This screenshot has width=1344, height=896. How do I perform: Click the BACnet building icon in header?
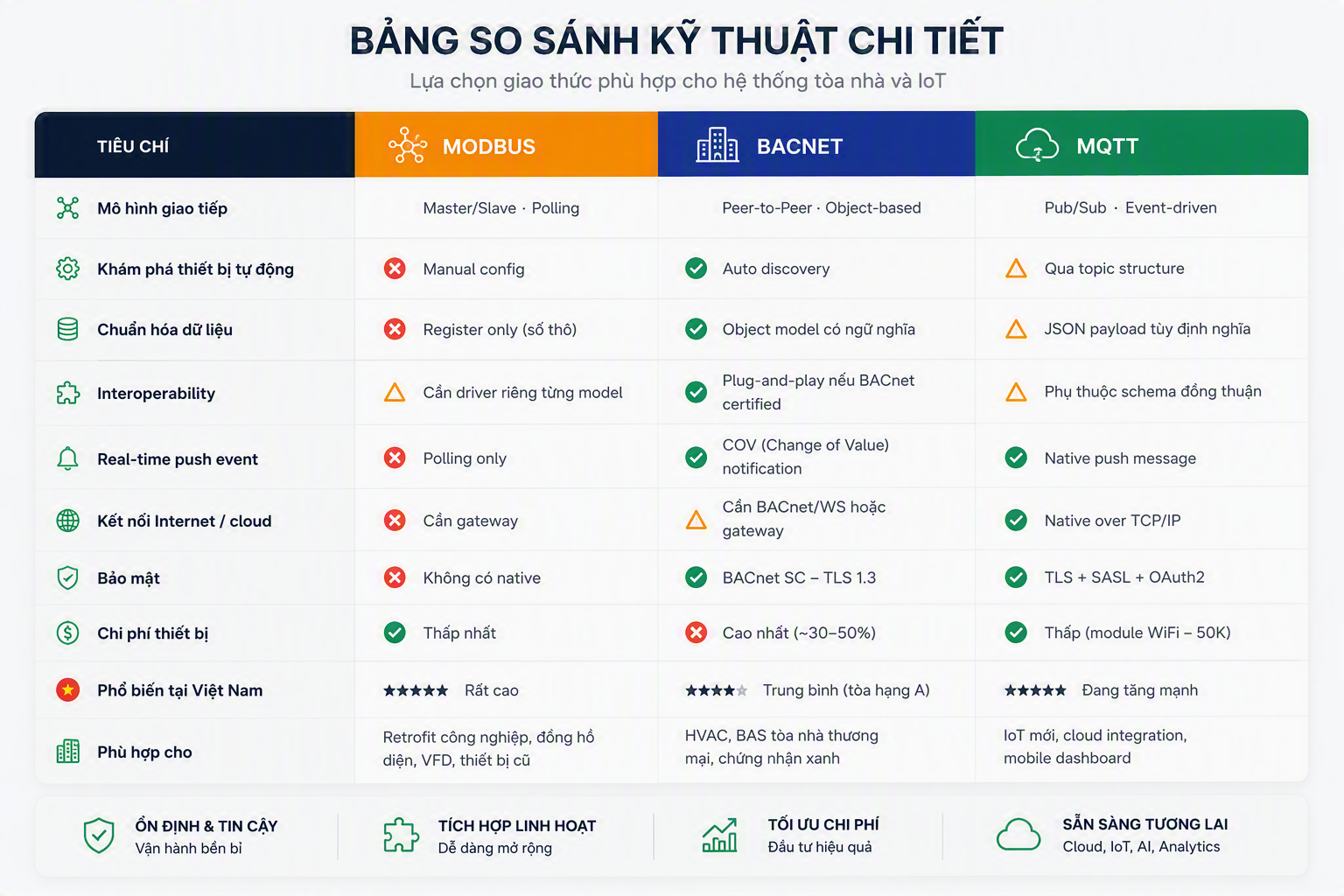coord(717,145)
